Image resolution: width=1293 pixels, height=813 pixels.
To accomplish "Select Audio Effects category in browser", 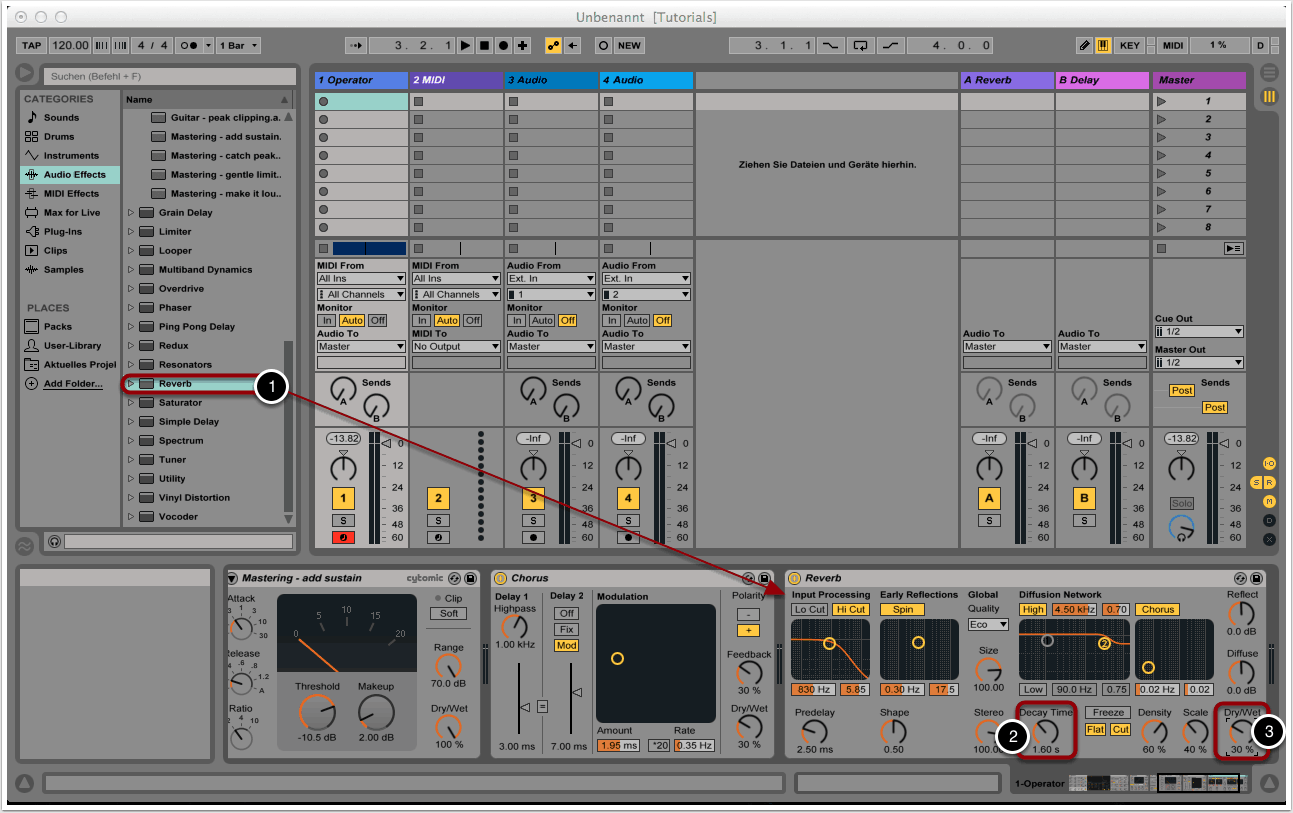I will pyautogui.click(x=74, y=175).
